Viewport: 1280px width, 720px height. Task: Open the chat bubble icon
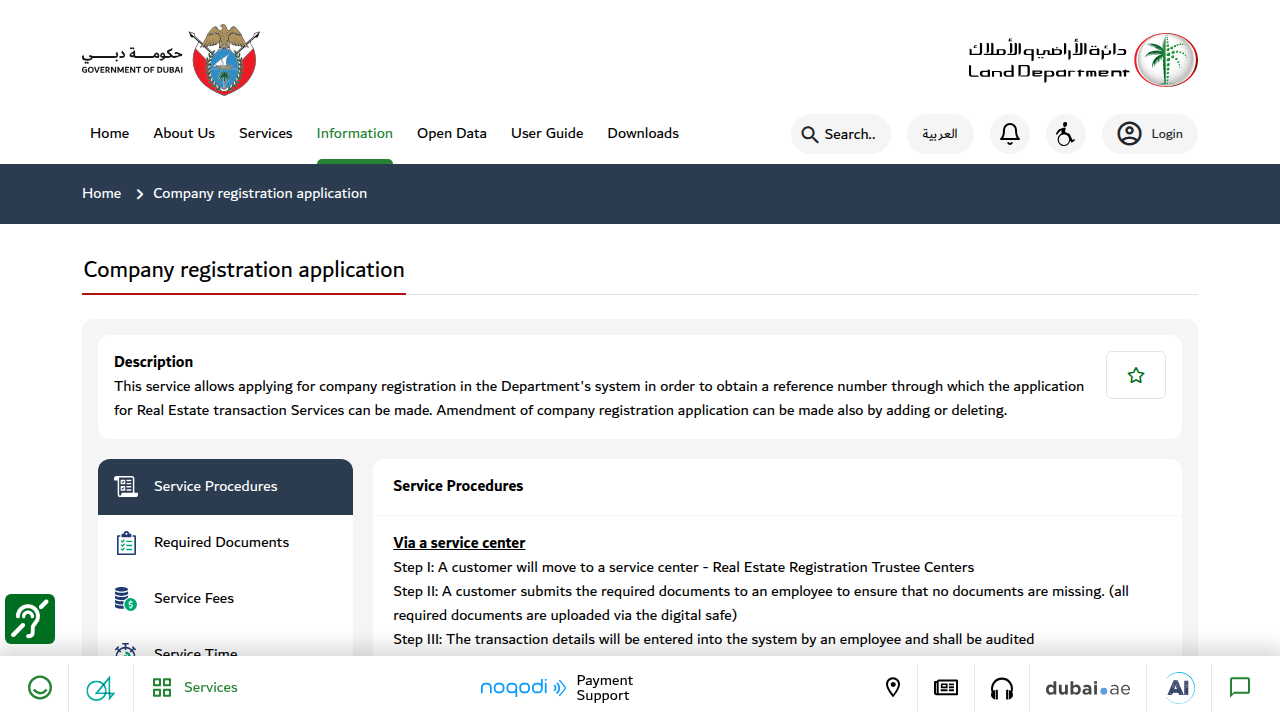click(1240, 688)
